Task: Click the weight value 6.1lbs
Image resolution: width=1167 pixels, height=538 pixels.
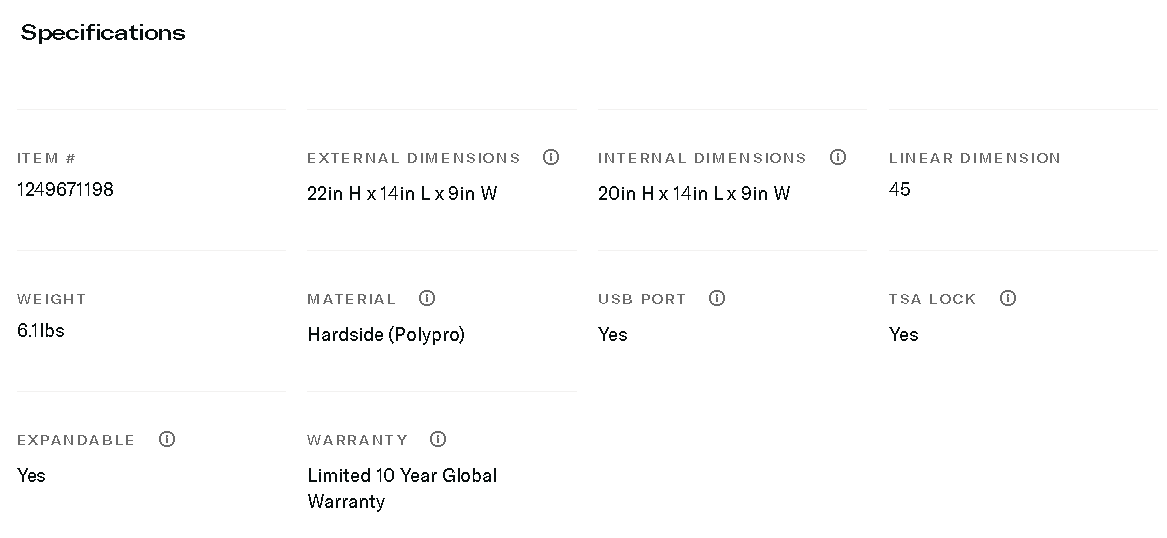Action: (x=41, y=330)
